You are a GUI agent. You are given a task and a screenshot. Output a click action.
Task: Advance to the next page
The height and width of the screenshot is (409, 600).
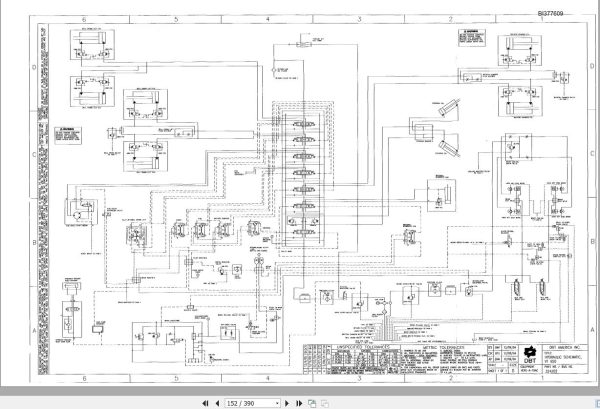click(x=287, y=403)
